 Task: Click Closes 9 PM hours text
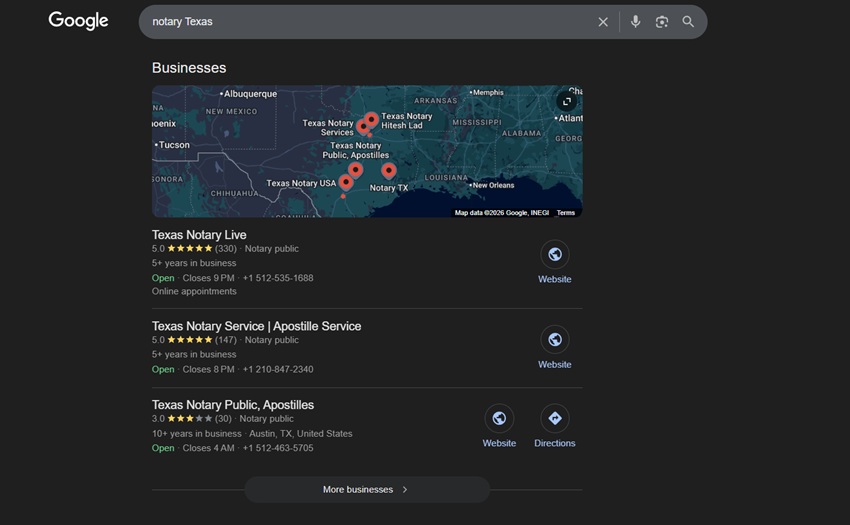(x=209, y=278)
